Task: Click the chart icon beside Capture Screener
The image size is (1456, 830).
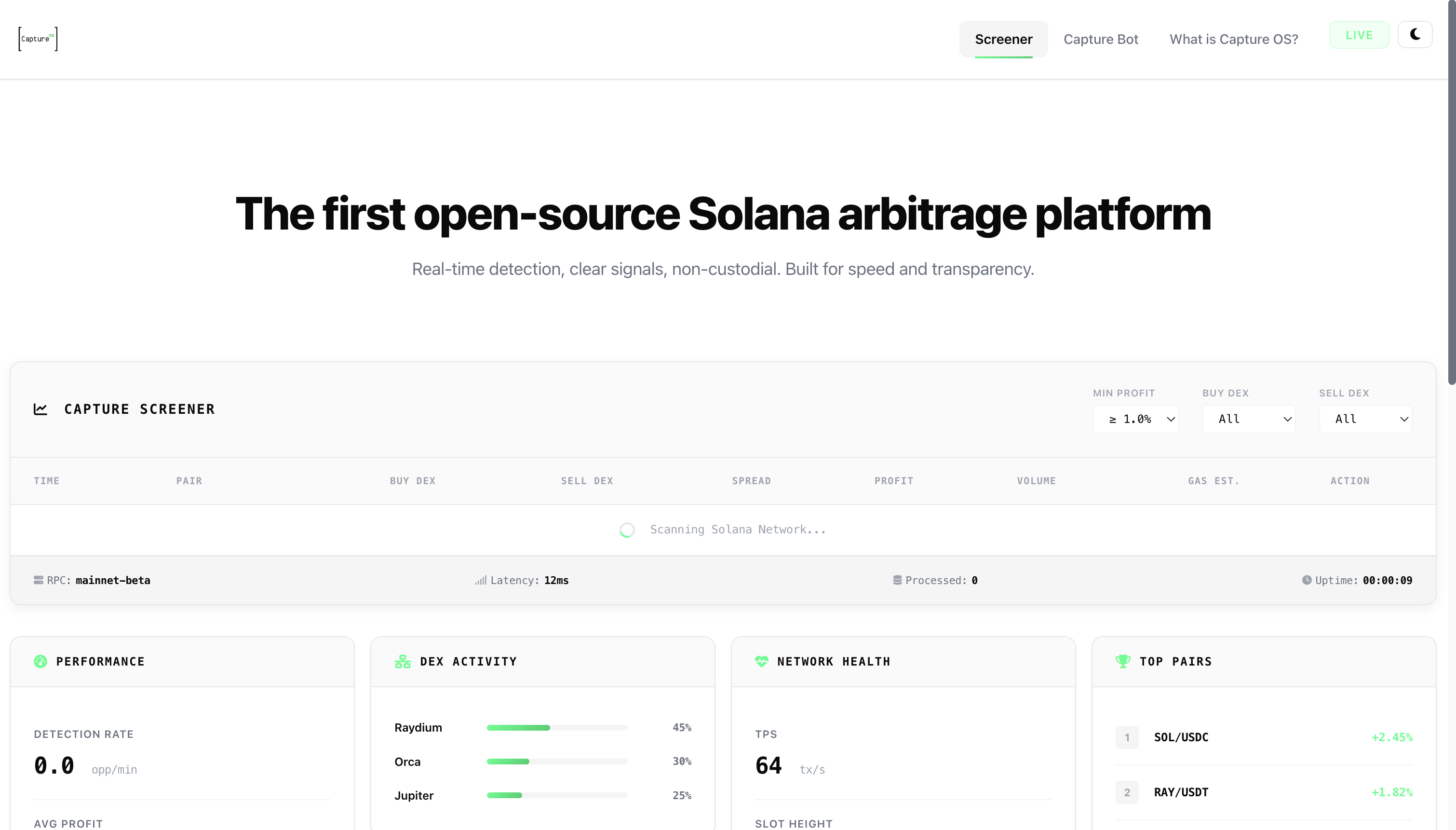Action: (x=40, y=409)
